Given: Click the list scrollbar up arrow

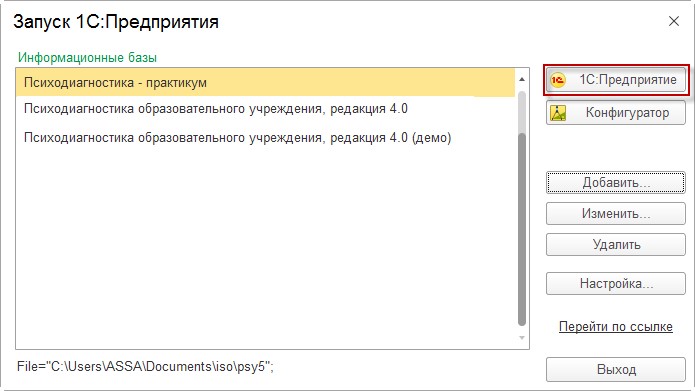Looking at the screenshot, I should (522, 79).
